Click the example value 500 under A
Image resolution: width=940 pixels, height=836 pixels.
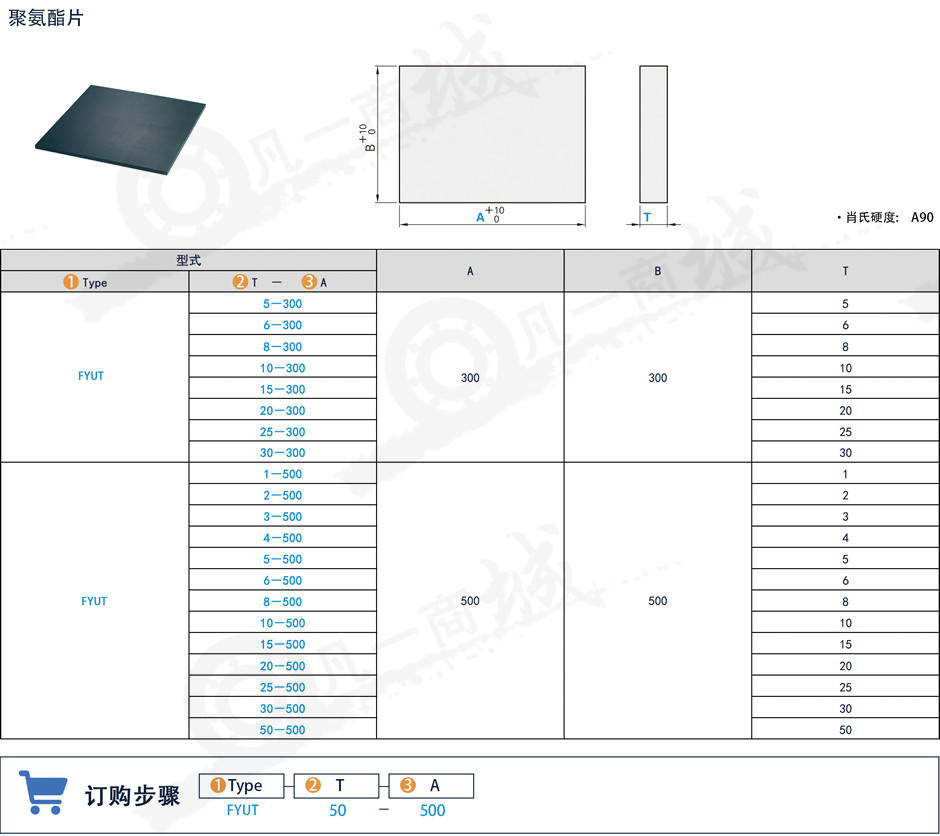pyautogui.click(x=432, y=810)
